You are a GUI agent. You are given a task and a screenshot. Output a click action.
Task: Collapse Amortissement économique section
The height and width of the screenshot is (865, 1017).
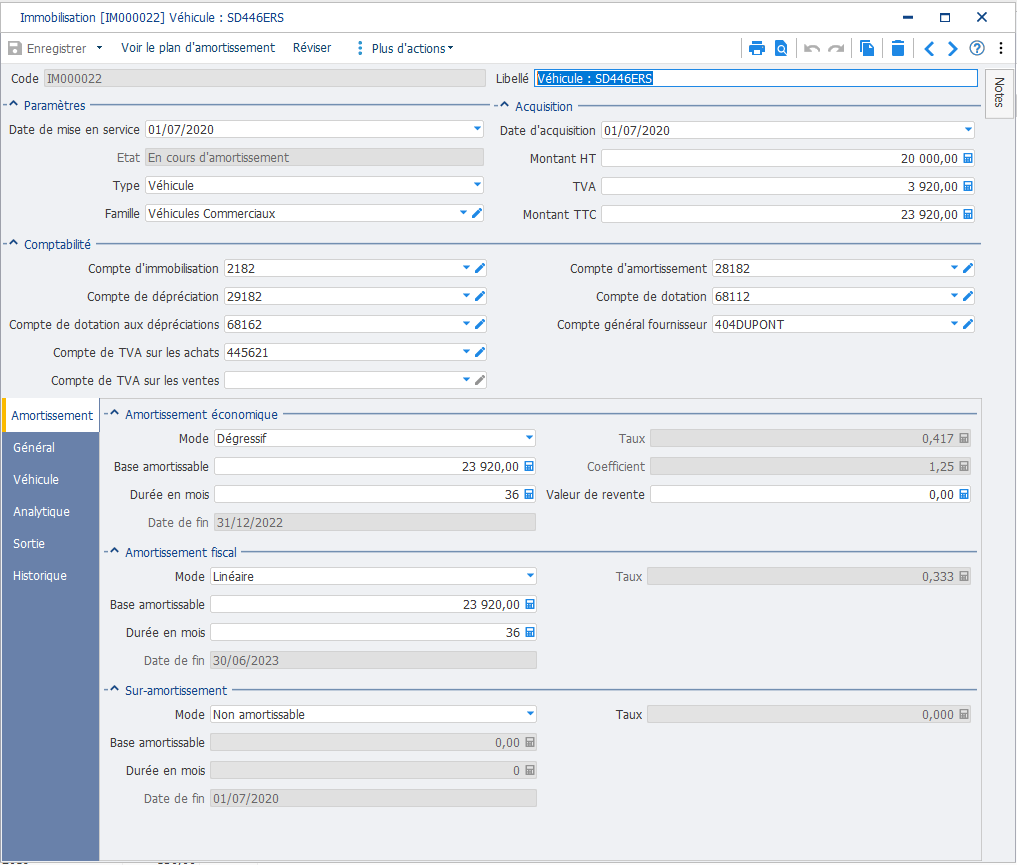point(114,413)
